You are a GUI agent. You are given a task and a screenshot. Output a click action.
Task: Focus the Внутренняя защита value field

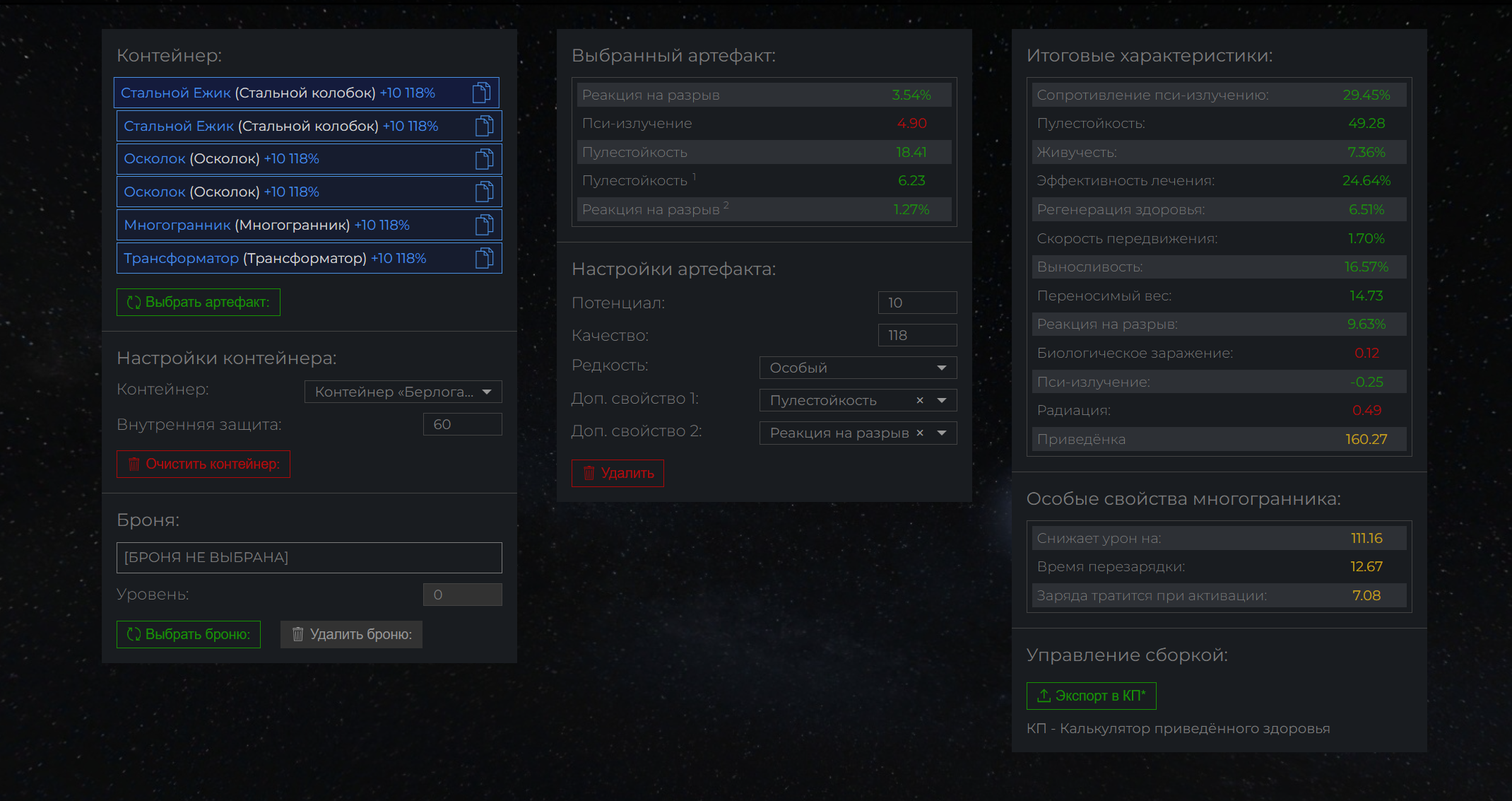coord(462,424)
